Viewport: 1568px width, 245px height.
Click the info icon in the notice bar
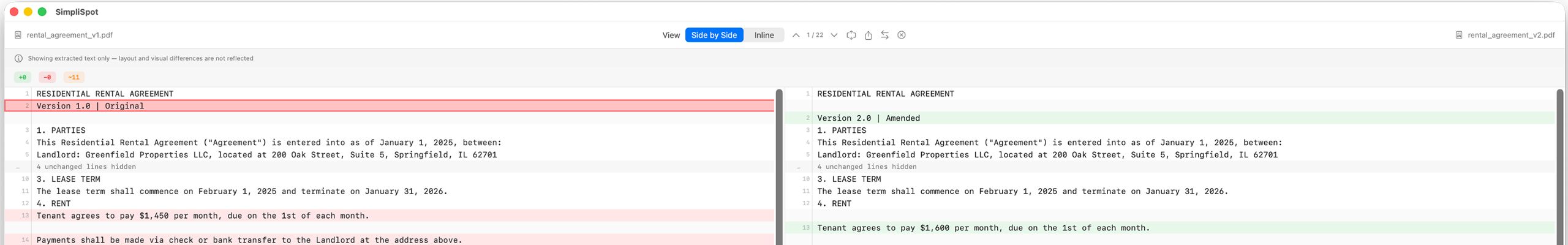click(18, 59)
